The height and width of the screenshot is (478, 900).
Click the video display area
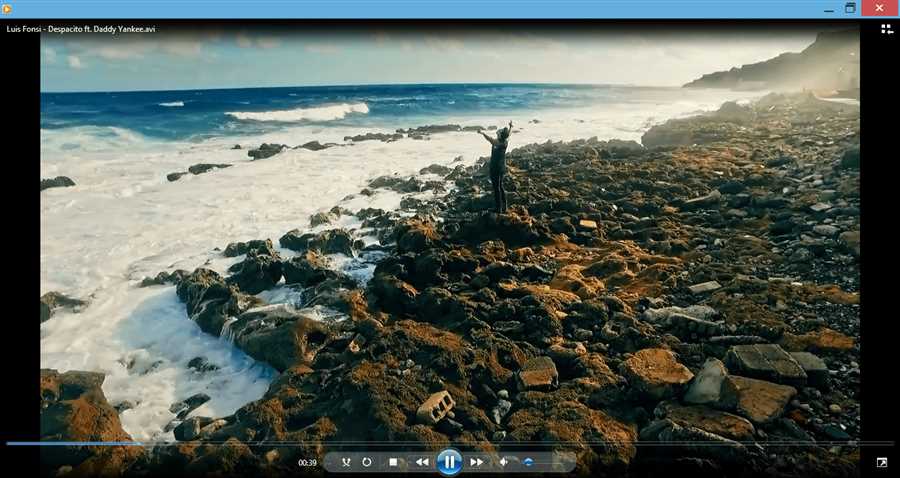450,240
